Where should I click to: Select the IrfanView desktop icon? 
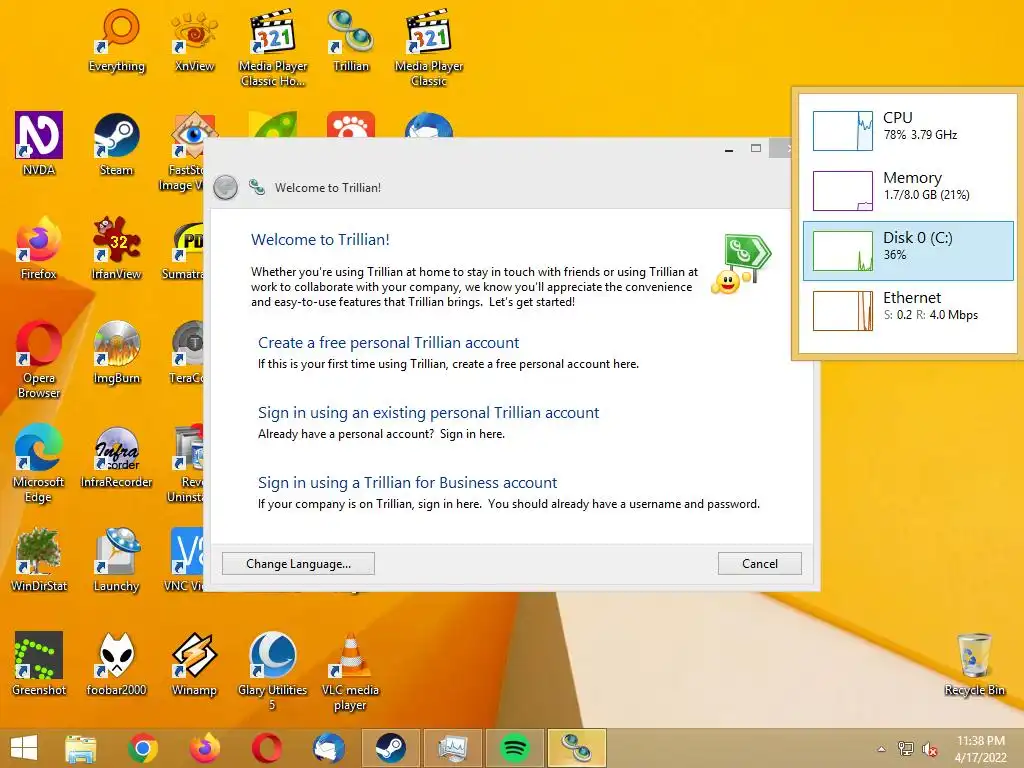point(116,248)
